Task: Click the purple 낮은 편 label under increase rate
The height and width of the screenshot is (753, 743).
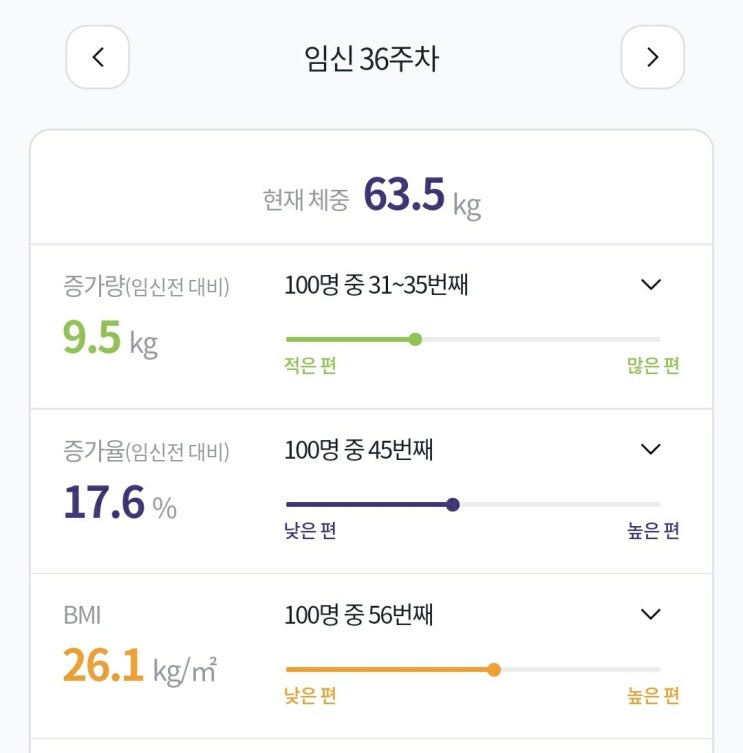Action: [x=310, y=531]
